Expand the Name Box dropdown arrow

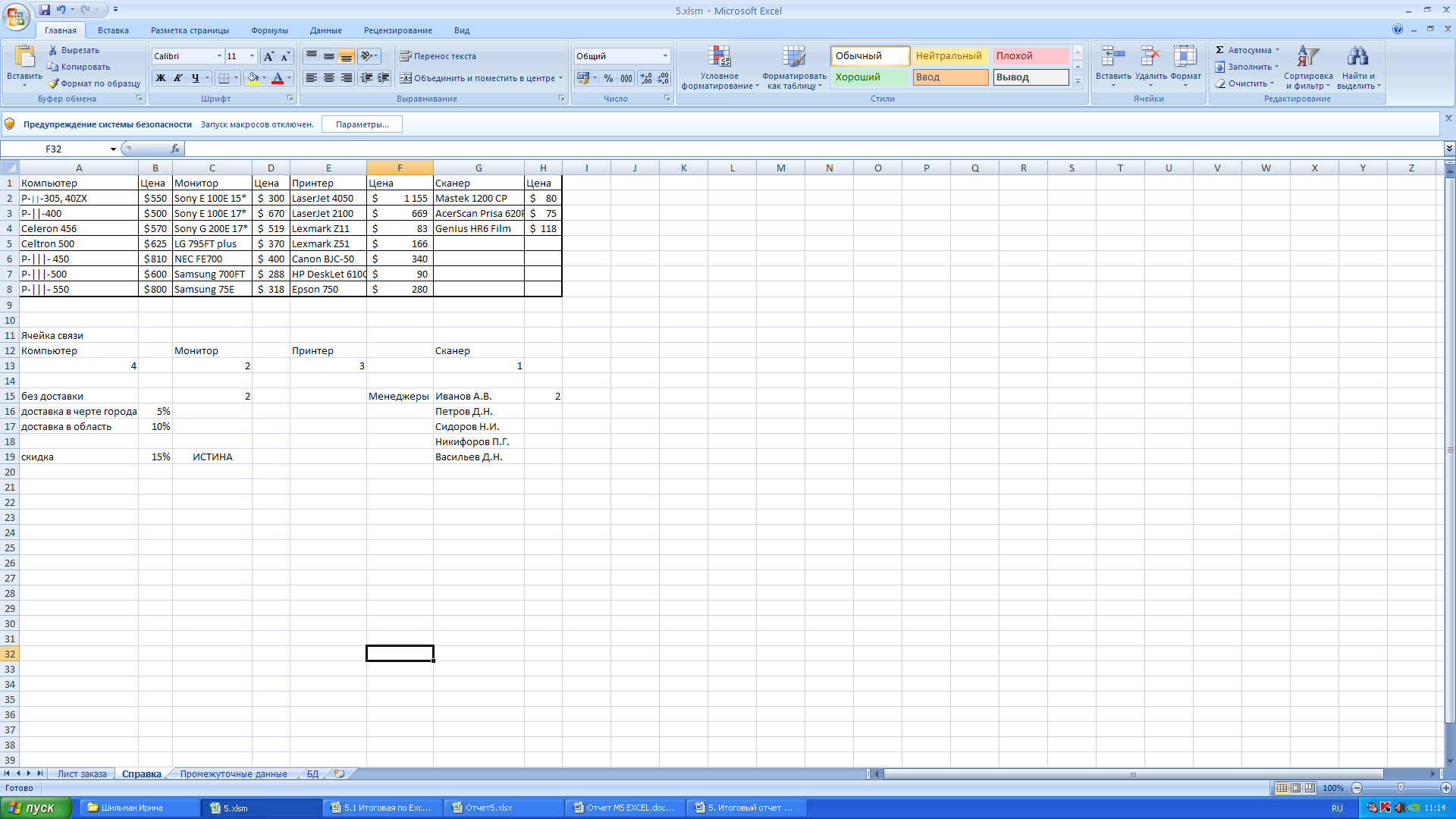[x=113, y=149]
